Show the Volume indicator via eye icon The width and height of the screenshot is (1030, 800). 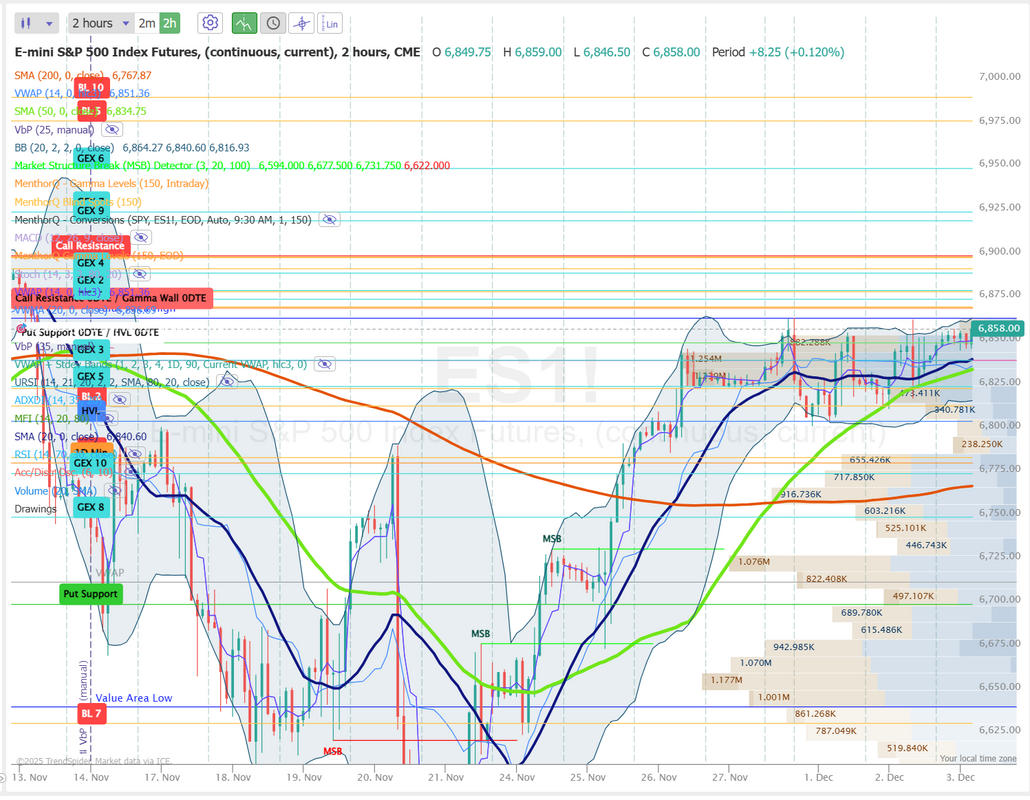coord(112,491)
